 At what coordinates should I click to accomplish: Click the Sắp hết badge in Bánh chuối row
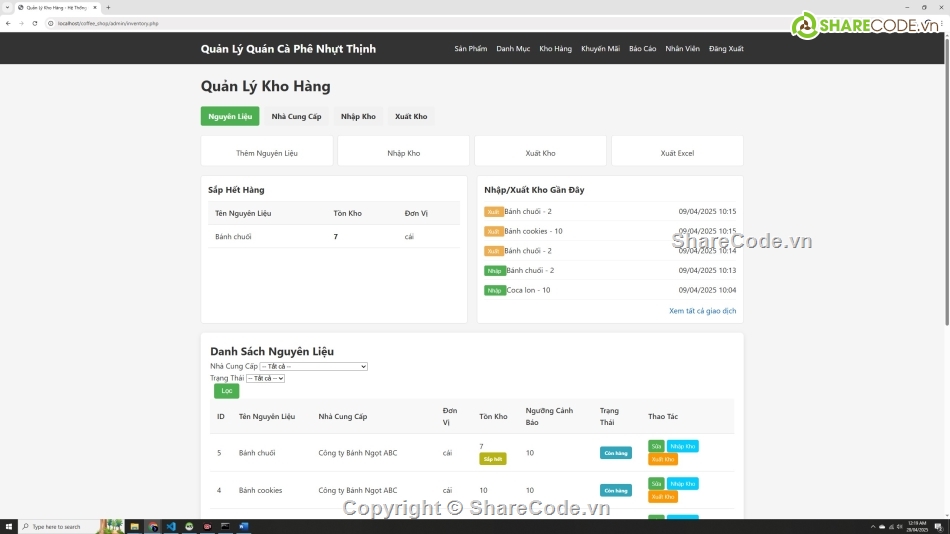[493, 459]
